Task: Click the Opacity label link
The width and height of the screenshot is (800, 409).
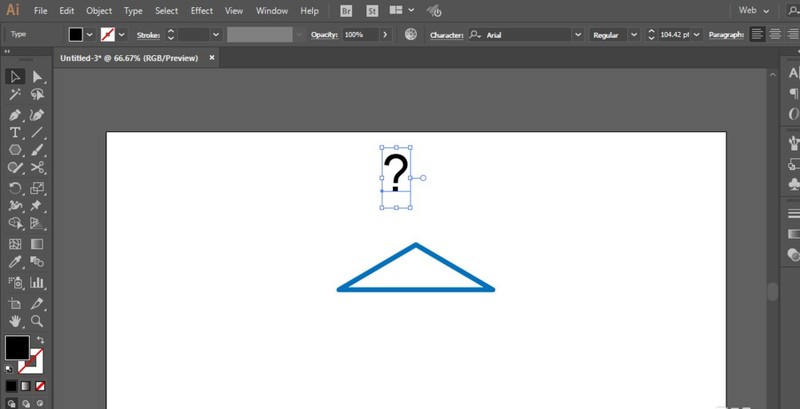Action: tap(325, 35)
